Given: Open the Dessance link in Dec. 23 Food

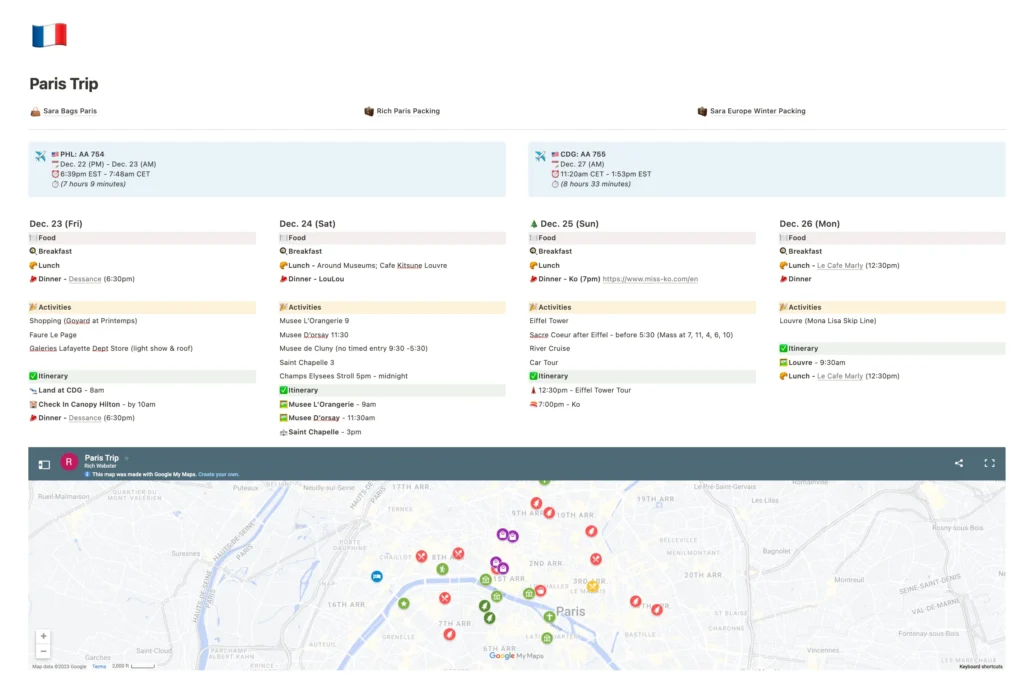Looking at the screenshot, I should tap(85, 279).
